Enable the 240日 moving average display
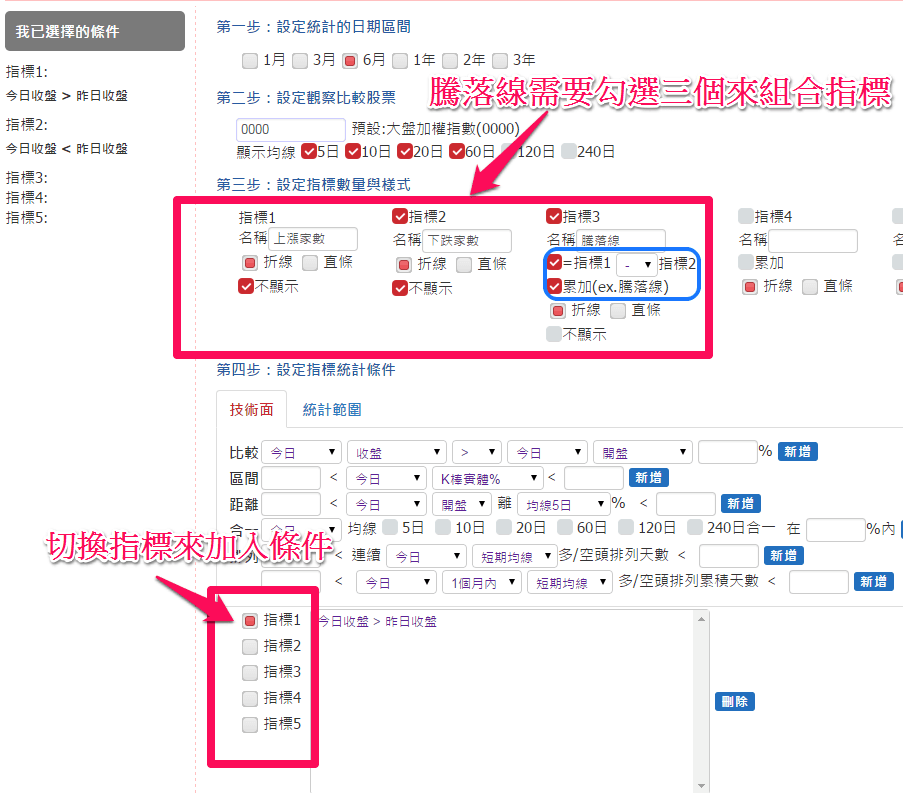The image size is (903, 793). 569,151
